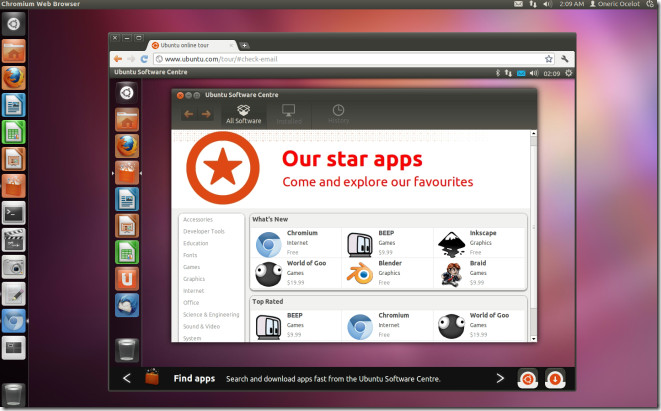Open Ubuntu One in the tour launcher
Screen dimensions: 661x411
127,279
